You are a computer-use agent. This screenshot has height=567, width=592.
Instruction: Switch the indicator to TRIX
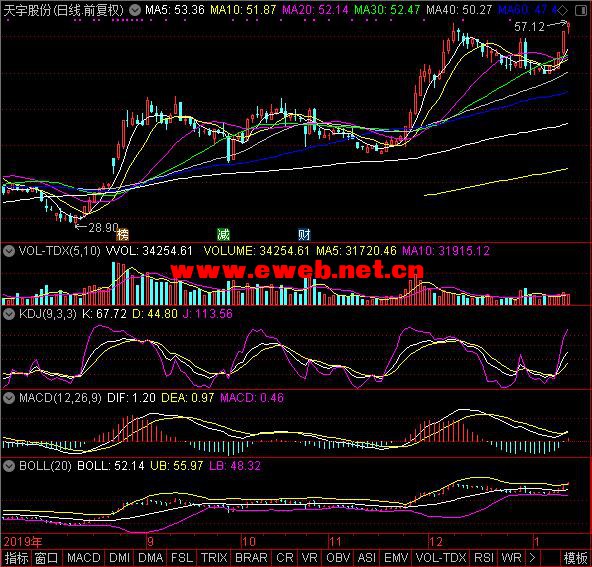click(x=214, y=558)
